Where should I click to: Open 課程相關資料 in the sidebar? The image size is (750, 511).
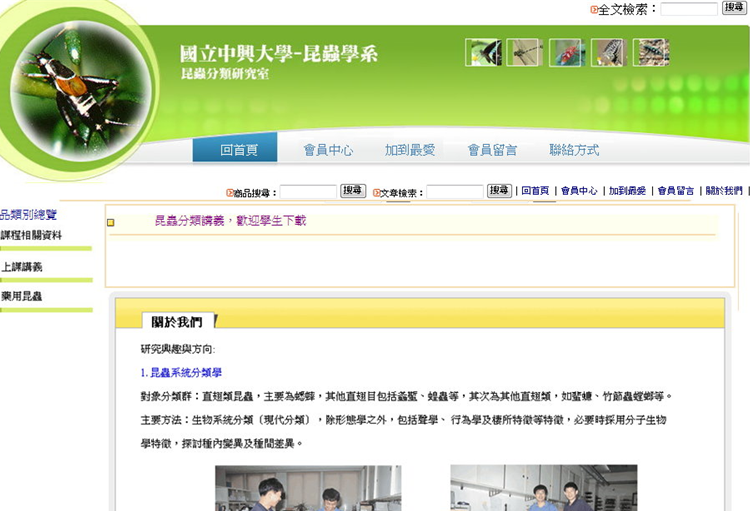coord(31,235)
